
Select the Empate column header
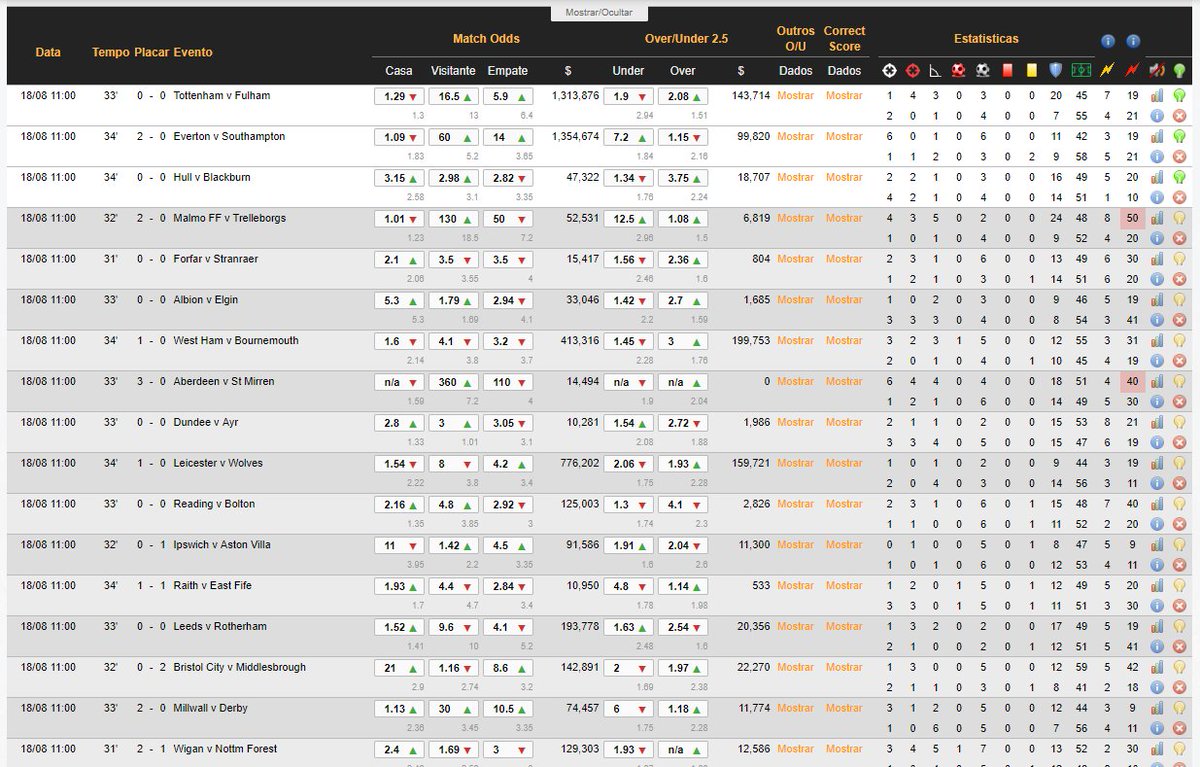[507, 71]
